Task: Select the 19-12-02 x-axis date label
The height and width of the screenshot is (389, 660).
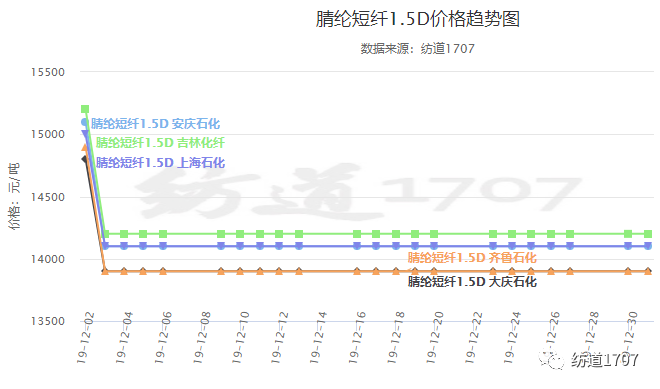Action: click(85, 338)
